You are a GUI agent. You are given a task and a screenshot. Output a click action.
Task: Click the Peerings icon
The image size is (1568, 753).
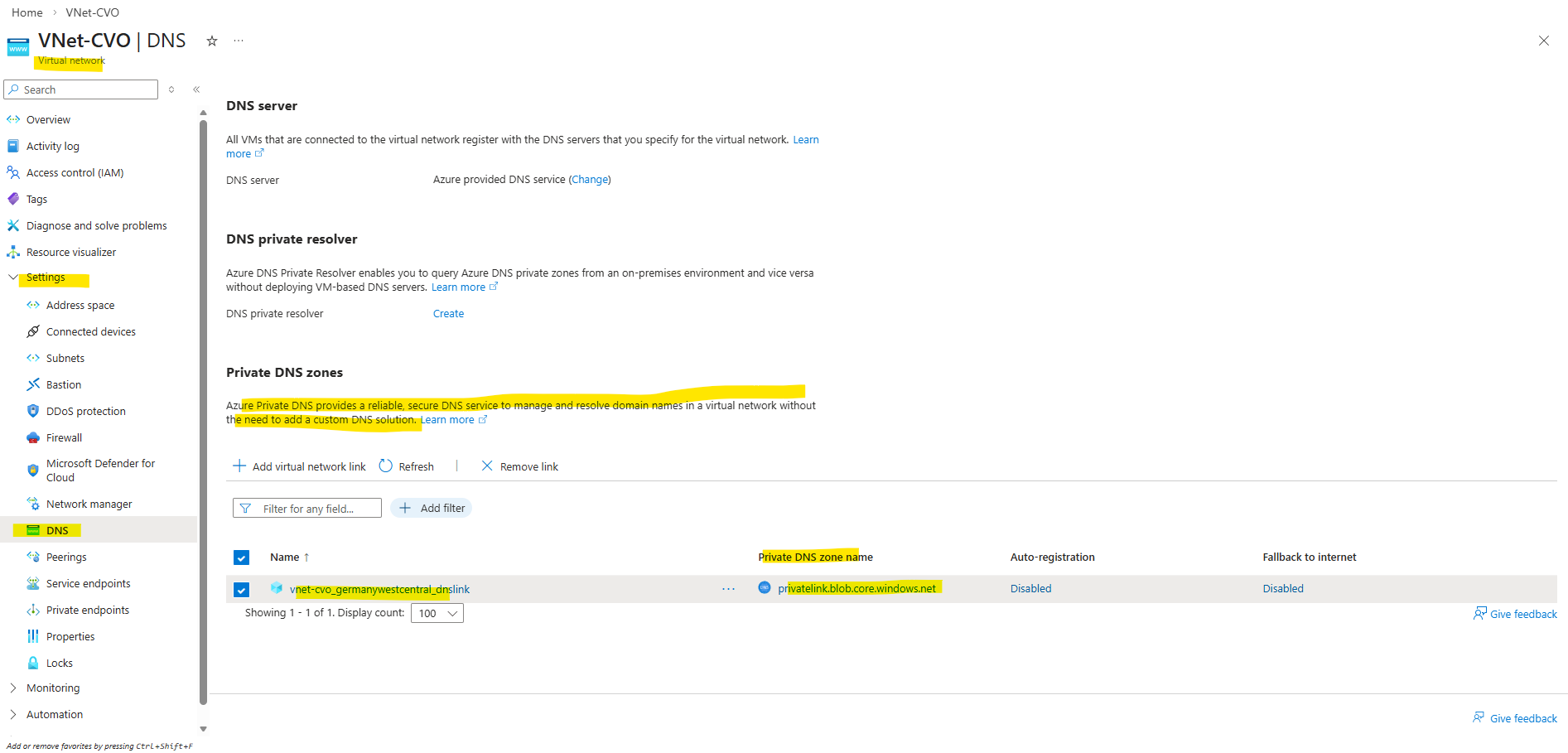click(33, 557)
